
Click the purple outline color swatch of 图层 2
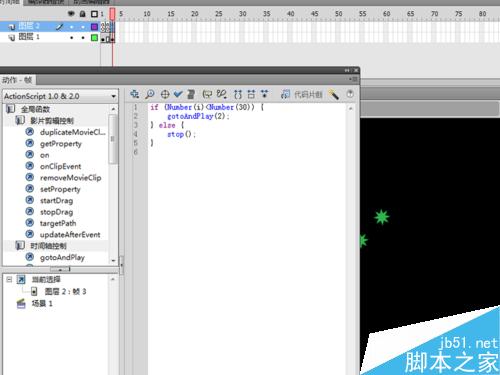94,27
